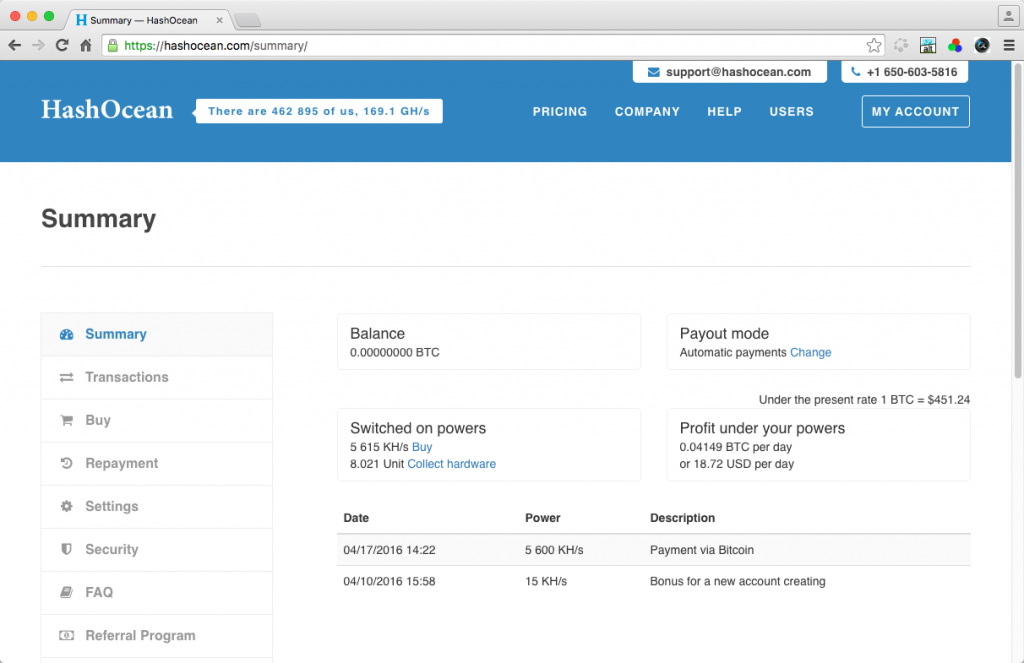Select Buy in the sidebar menu

157,420
